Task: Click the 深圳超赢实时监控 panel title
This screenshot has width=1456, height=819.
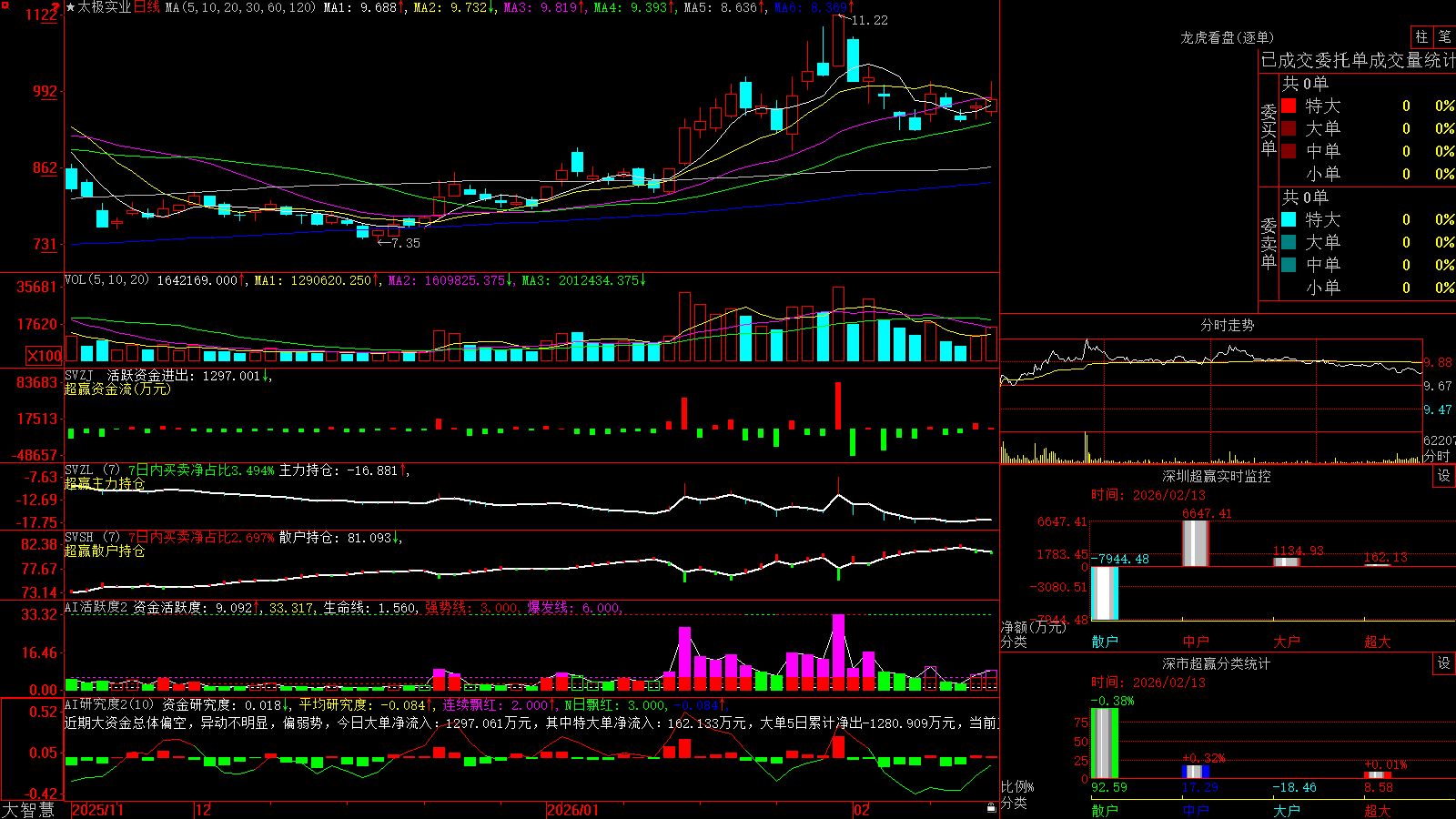Action: (1216, 476)
